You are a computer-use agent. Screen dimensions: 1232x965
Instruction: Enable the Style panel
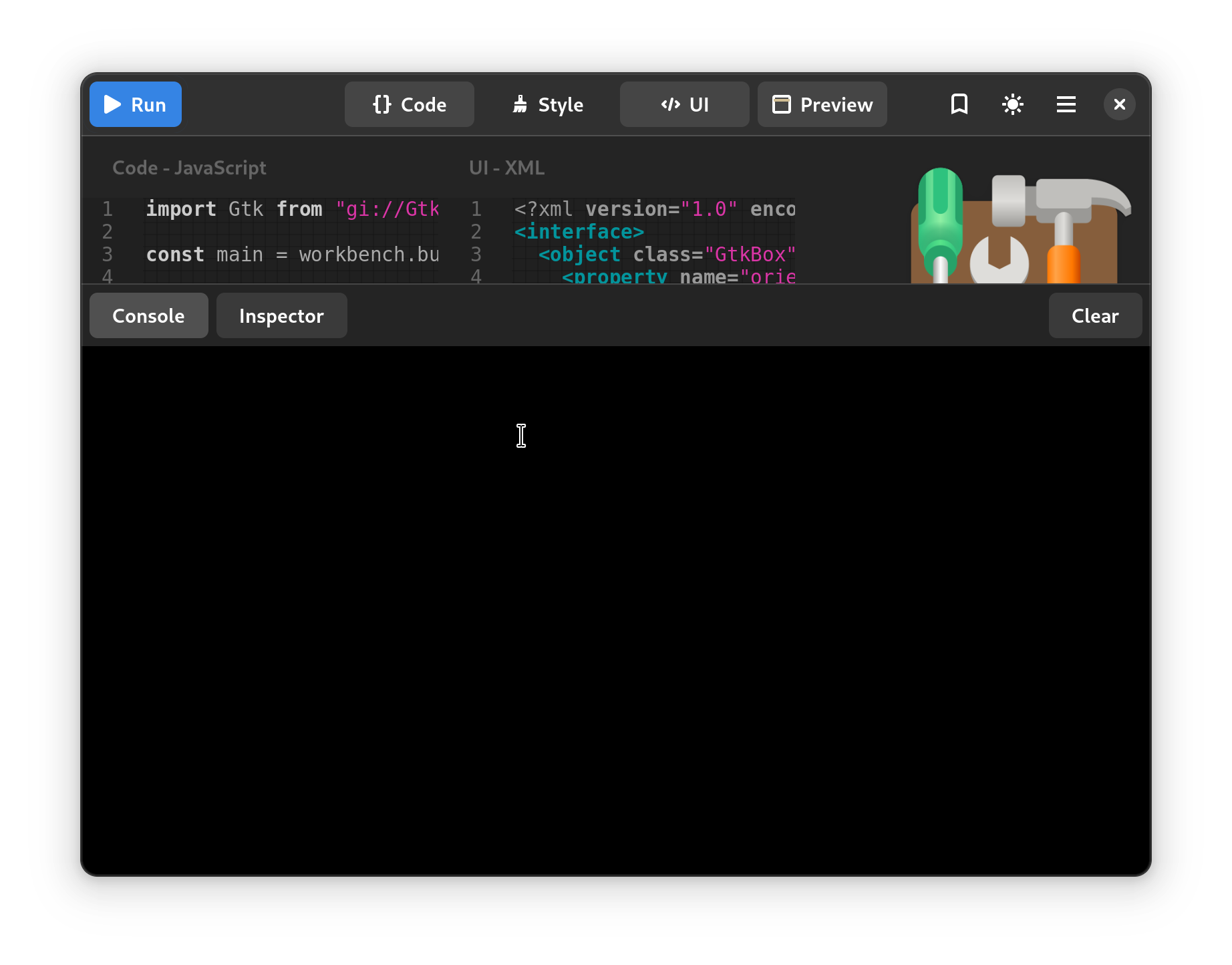[548, 104]
